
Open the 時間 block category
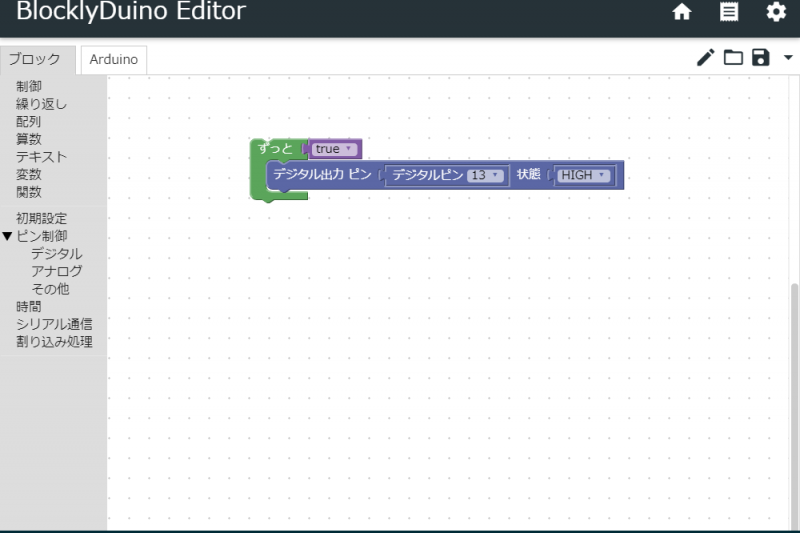29,307
